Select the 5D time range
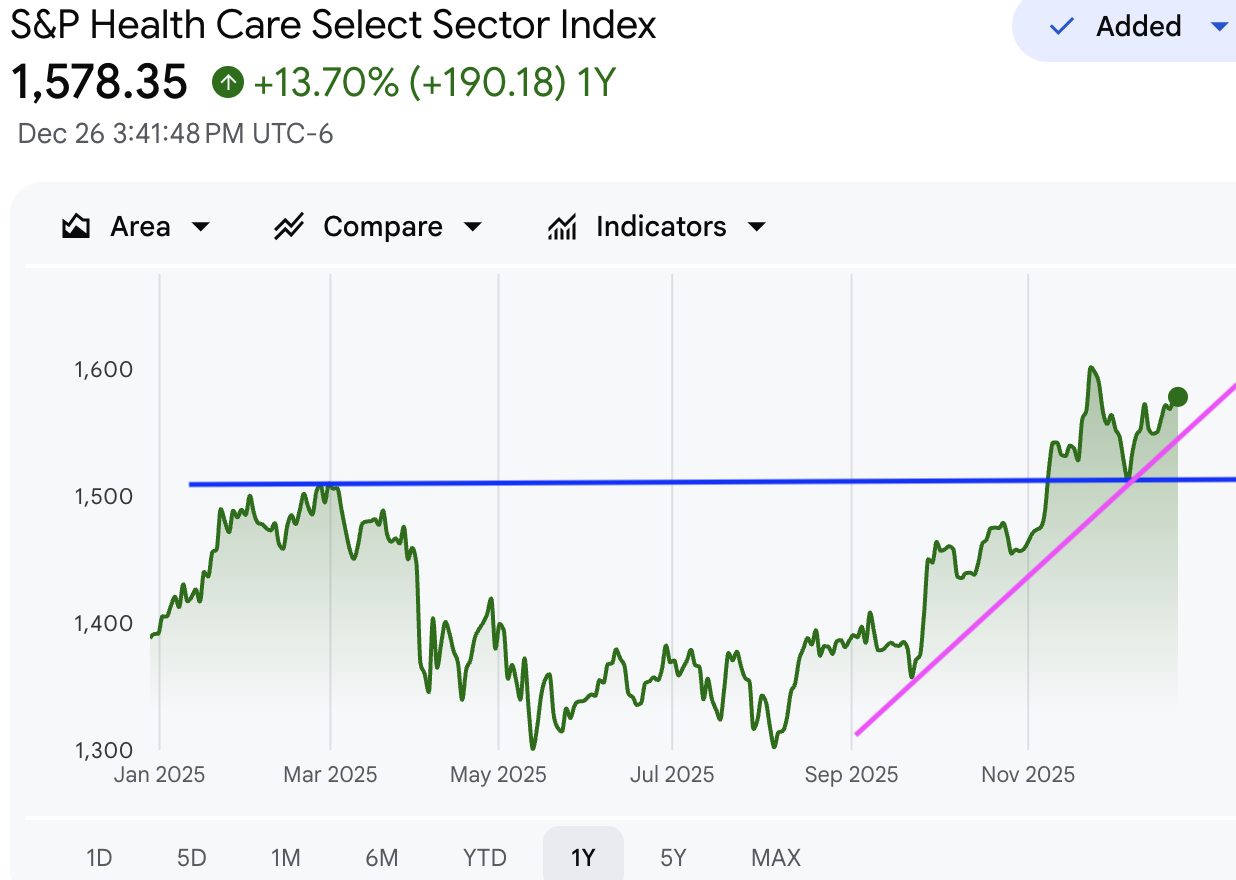This screenshot has width=1236, height=880. coord(191,857)
